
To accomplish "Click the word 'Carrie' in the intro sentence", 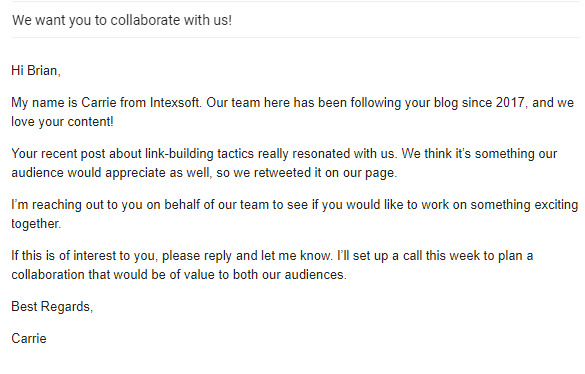I will 99,103.
